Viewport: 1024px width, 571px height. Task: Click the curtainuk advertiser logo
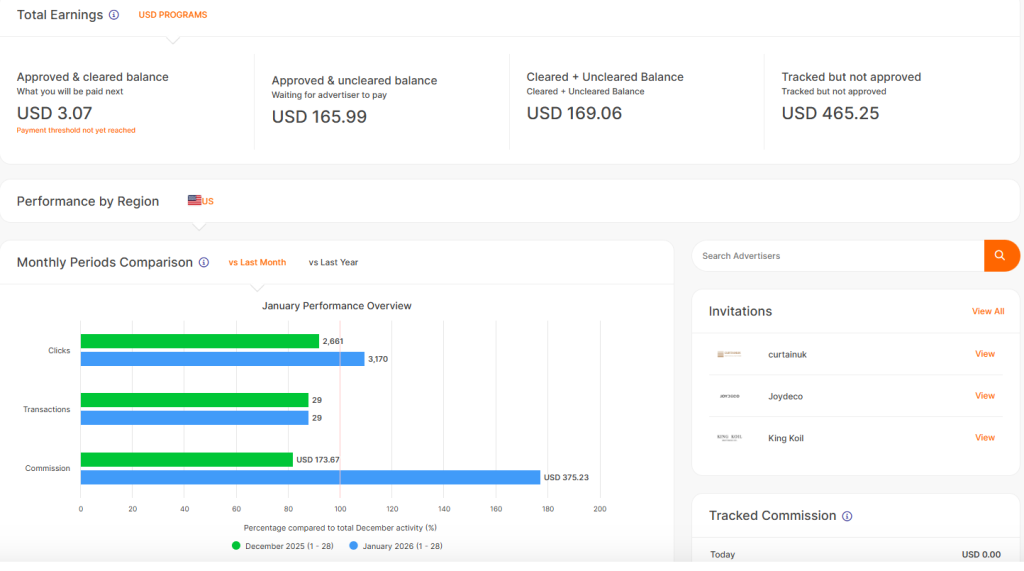coord(729,354)
